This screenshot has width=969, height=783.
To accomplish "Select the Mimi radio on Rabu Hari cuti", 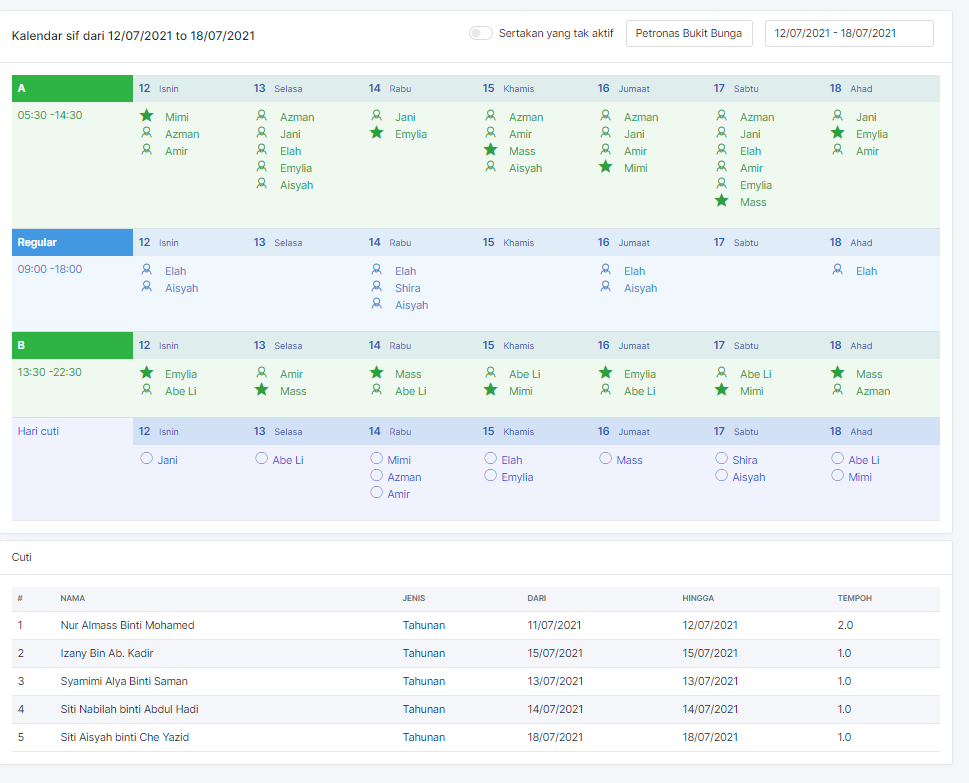I will [x=376, y=459].
